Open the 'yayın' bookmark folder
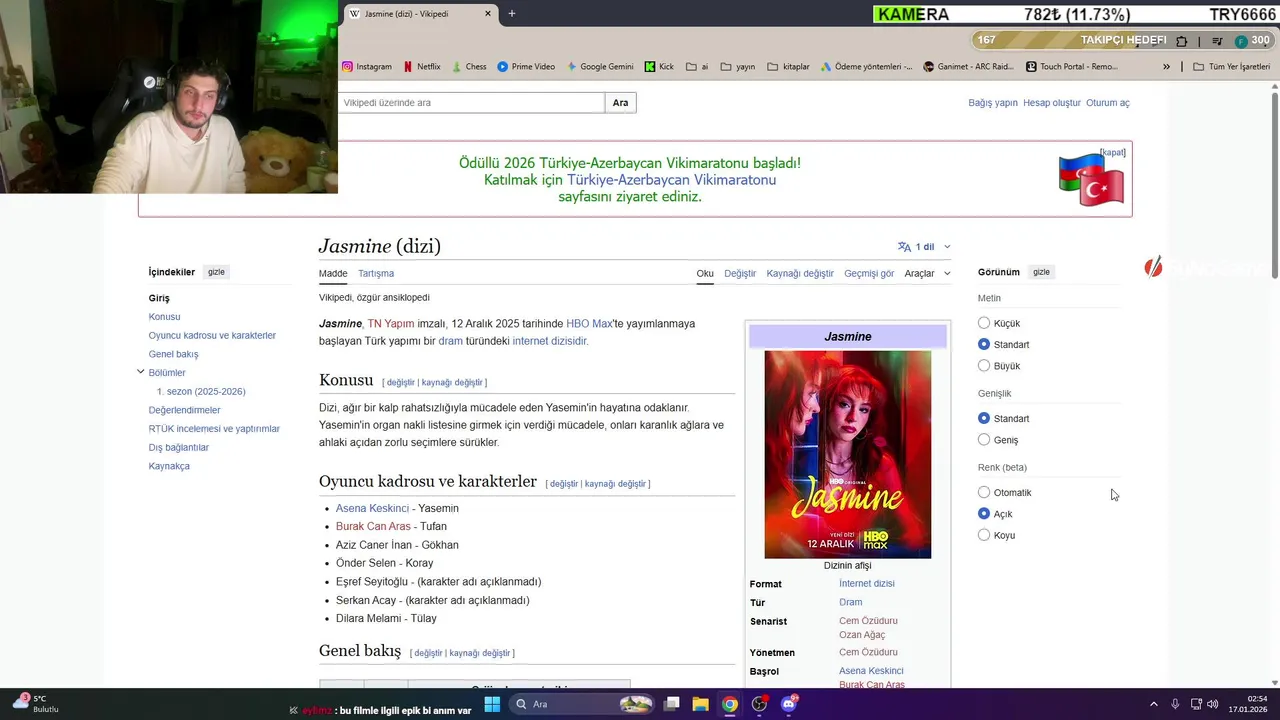 (x=737, y=67)
